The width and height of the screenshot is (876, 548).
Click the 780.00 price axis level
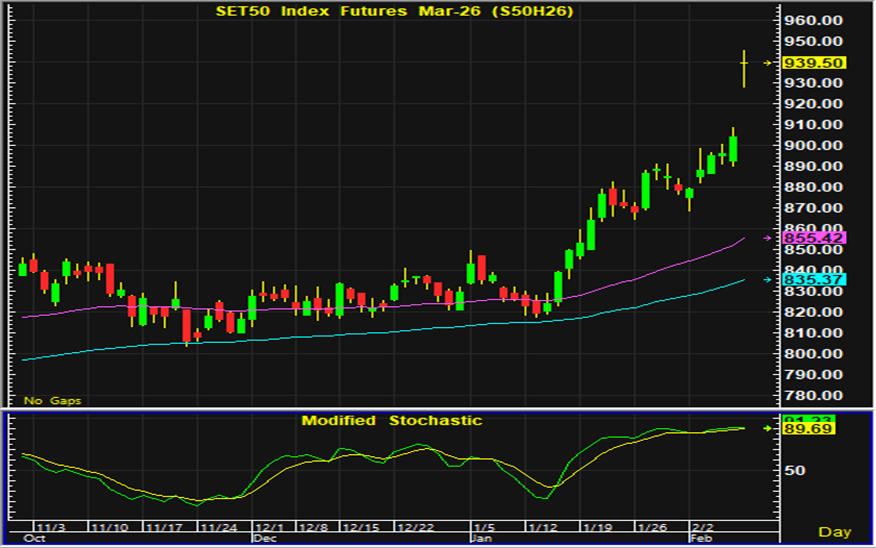[814, 374]
